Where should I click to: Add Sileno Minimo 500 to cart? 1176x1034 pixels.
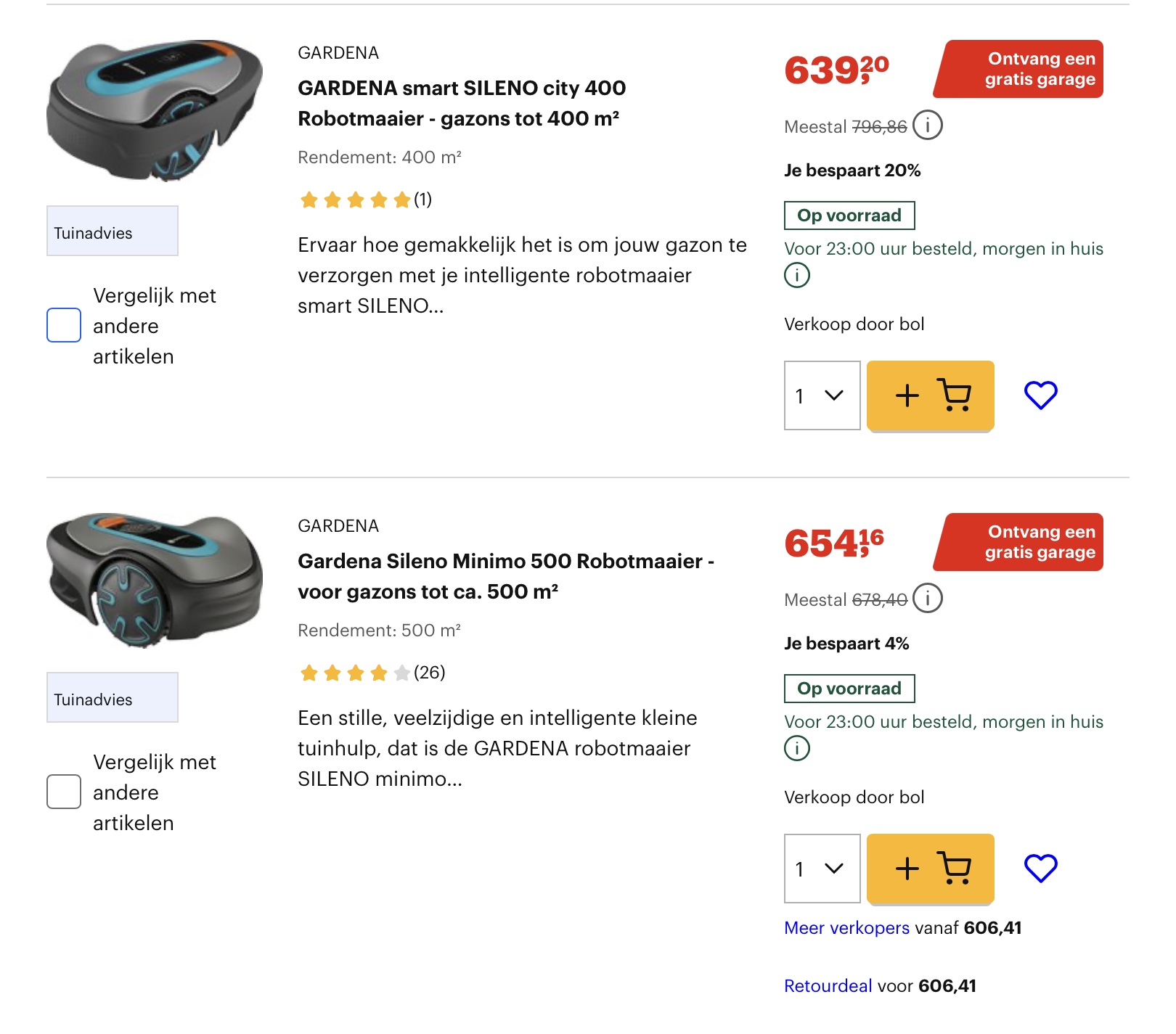tap(930, 869)
